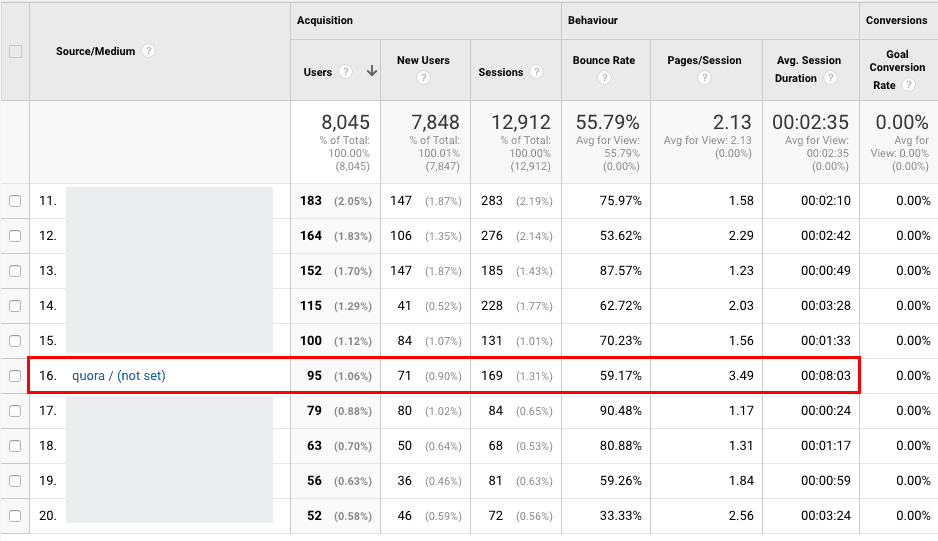Check the box for row 15

pyautogui.click(x=15, y=341)
